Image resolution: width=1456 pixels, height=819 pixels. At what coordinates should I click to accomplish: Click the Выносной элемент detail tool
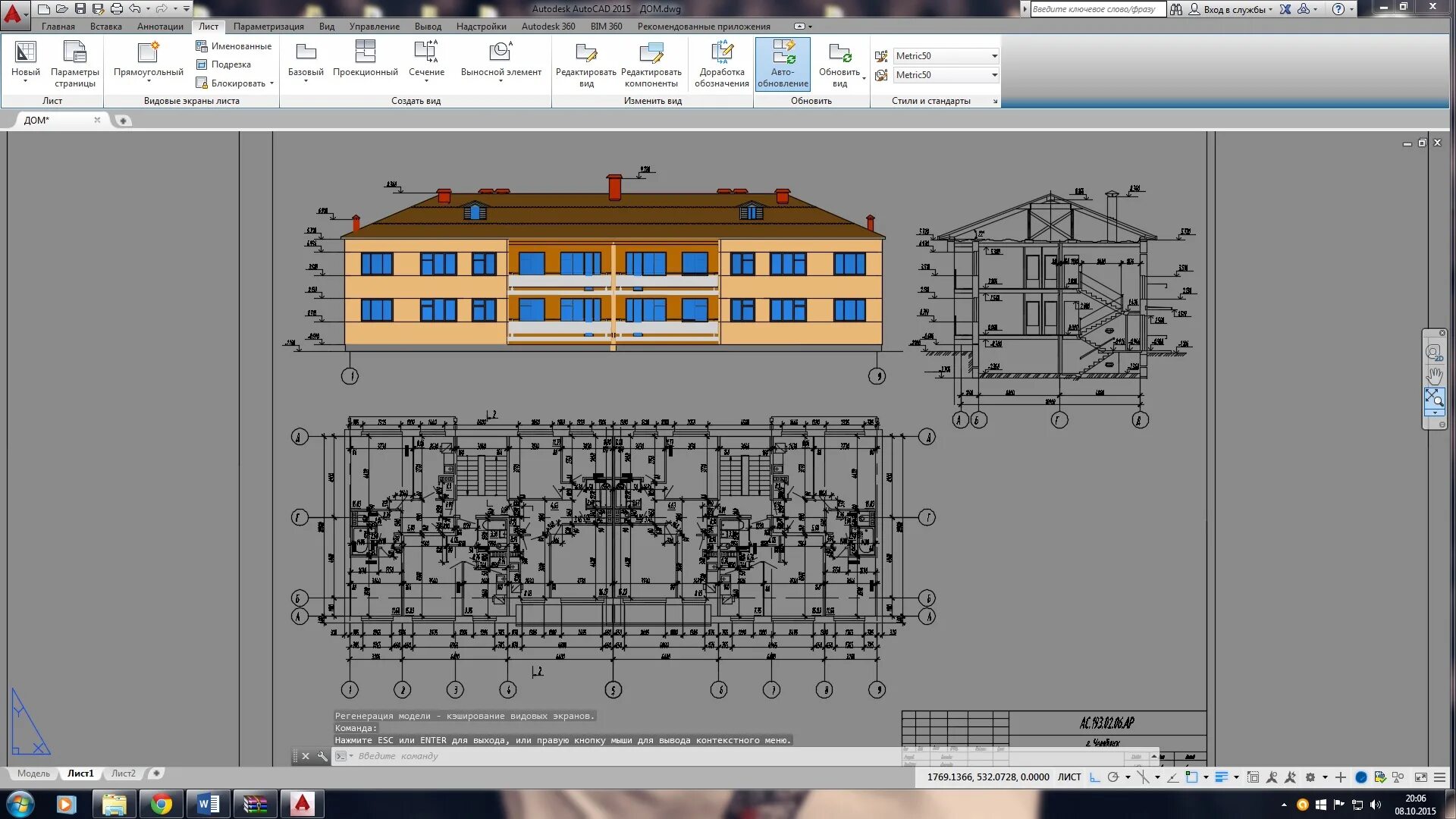(x=500, y=52)
